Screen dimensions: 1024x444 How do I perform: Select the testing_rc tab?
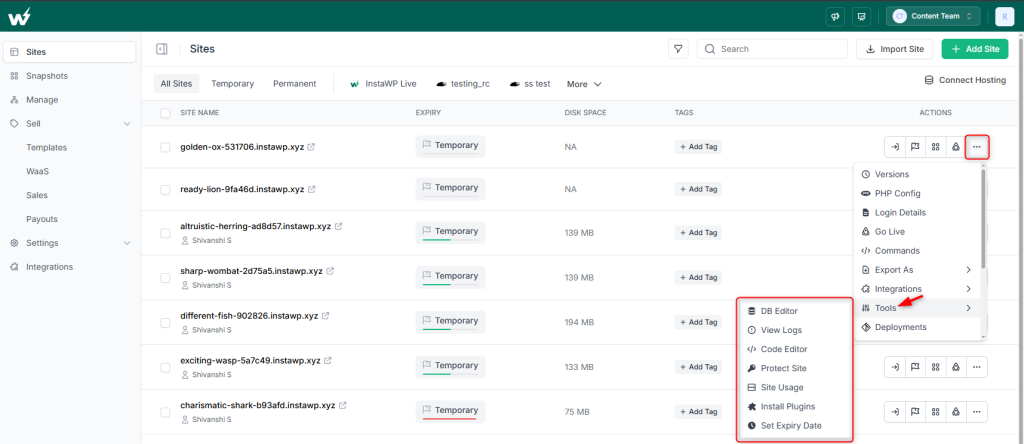pyautogui.click(x=462, y=84)
